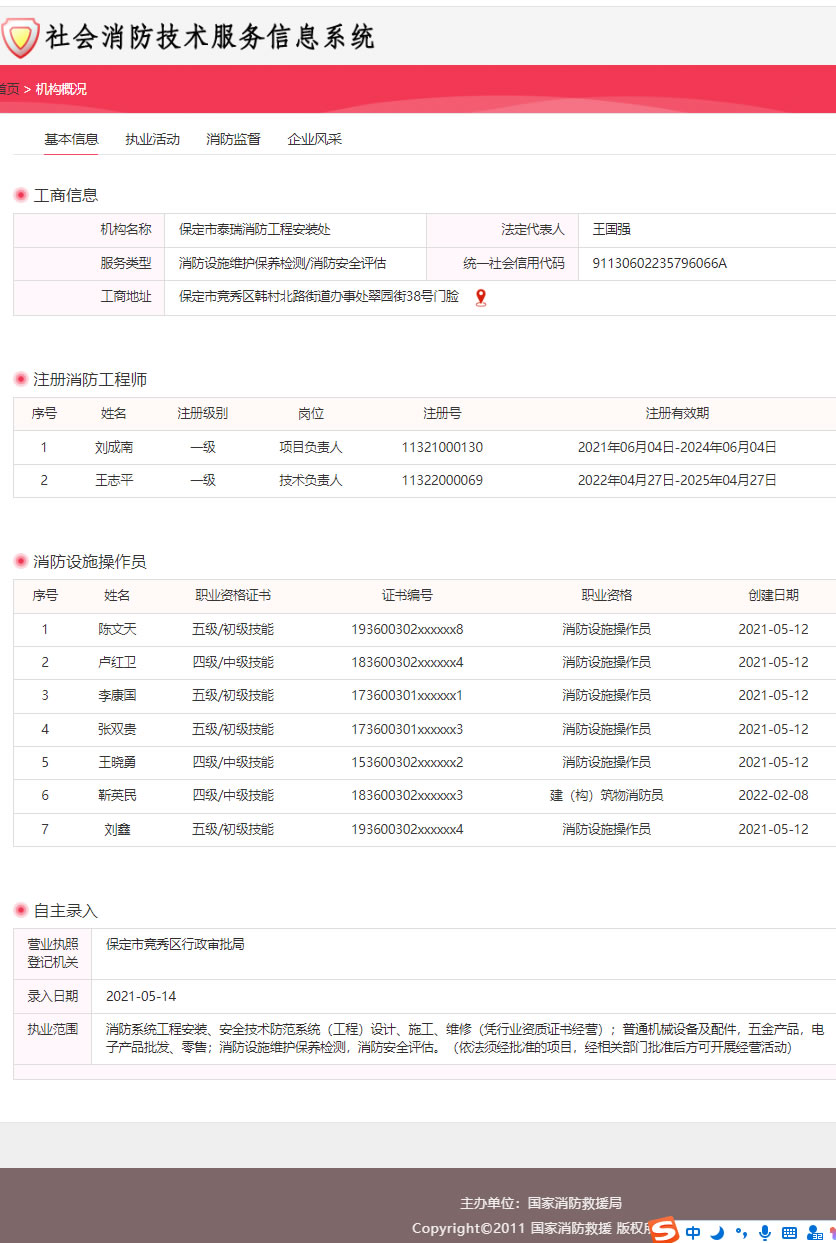Click the shield logo in the header
The height and width of the screenshot is (1243, 836).
coord(19,38)
